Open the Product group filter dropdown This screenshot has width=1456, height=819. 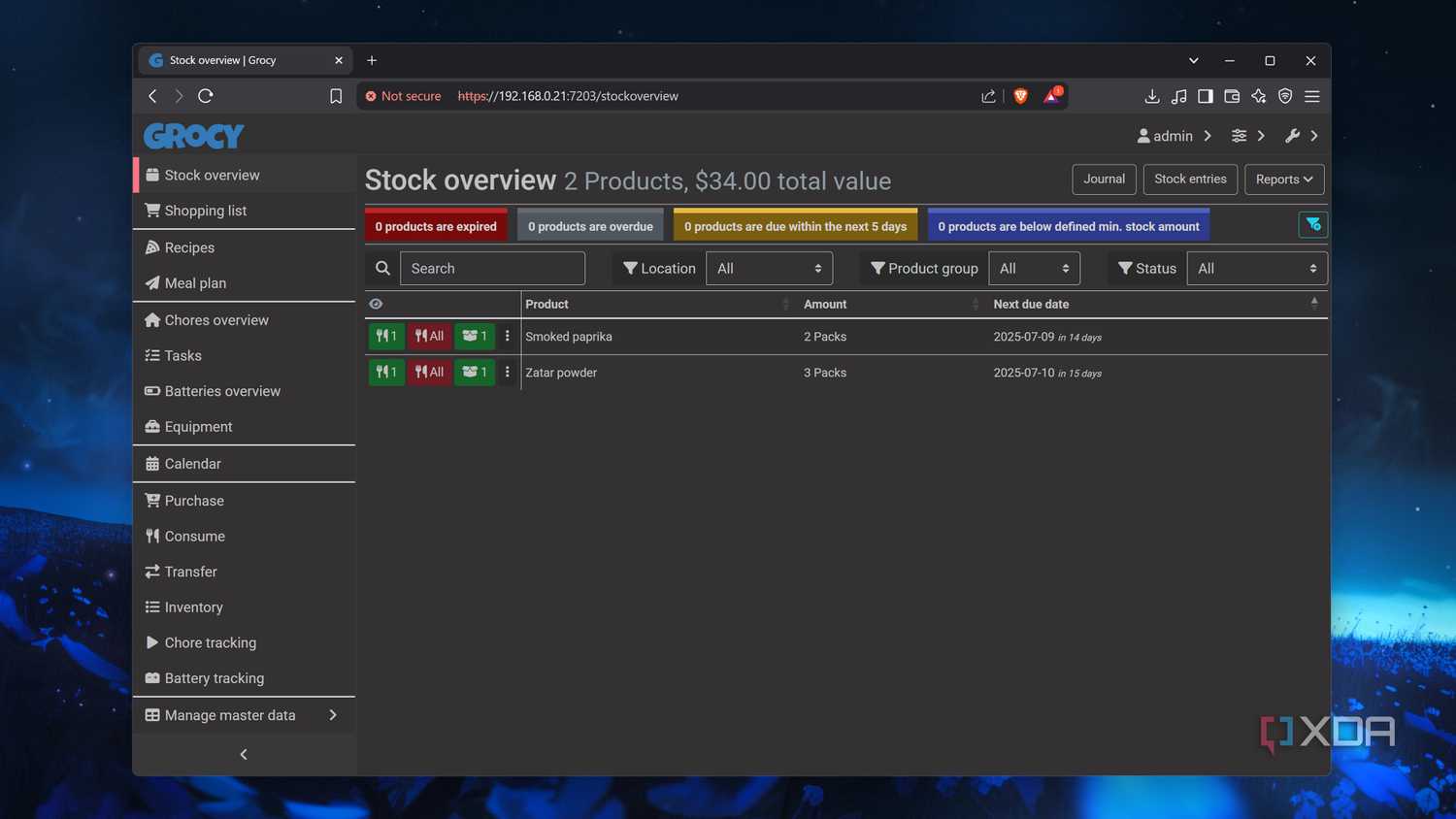pyautogui.click(x=1034, y=269)
